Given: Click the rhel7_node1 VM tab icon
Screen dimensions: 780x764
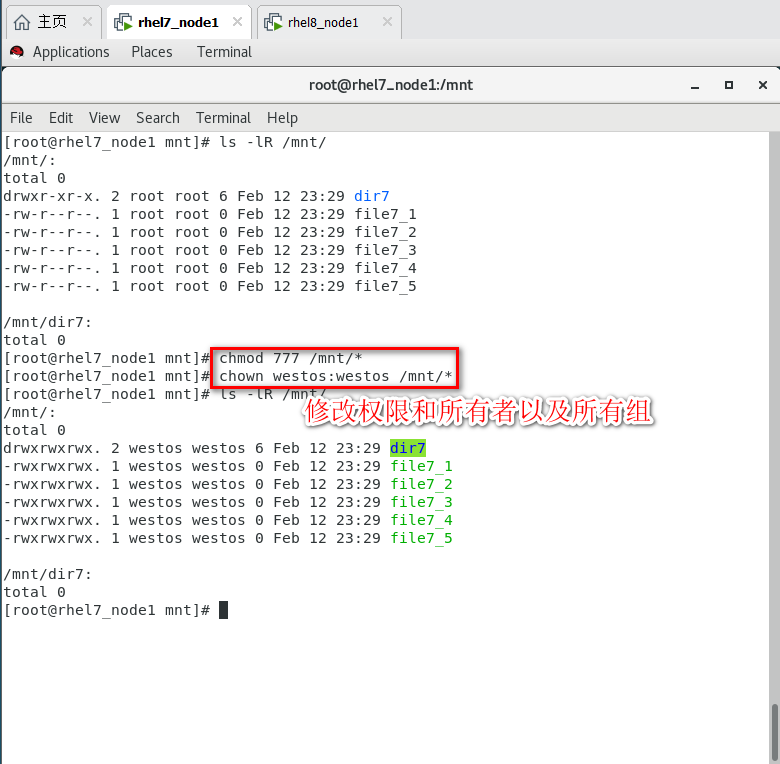Looking at the screenshot, I should (x=123, y=22).
